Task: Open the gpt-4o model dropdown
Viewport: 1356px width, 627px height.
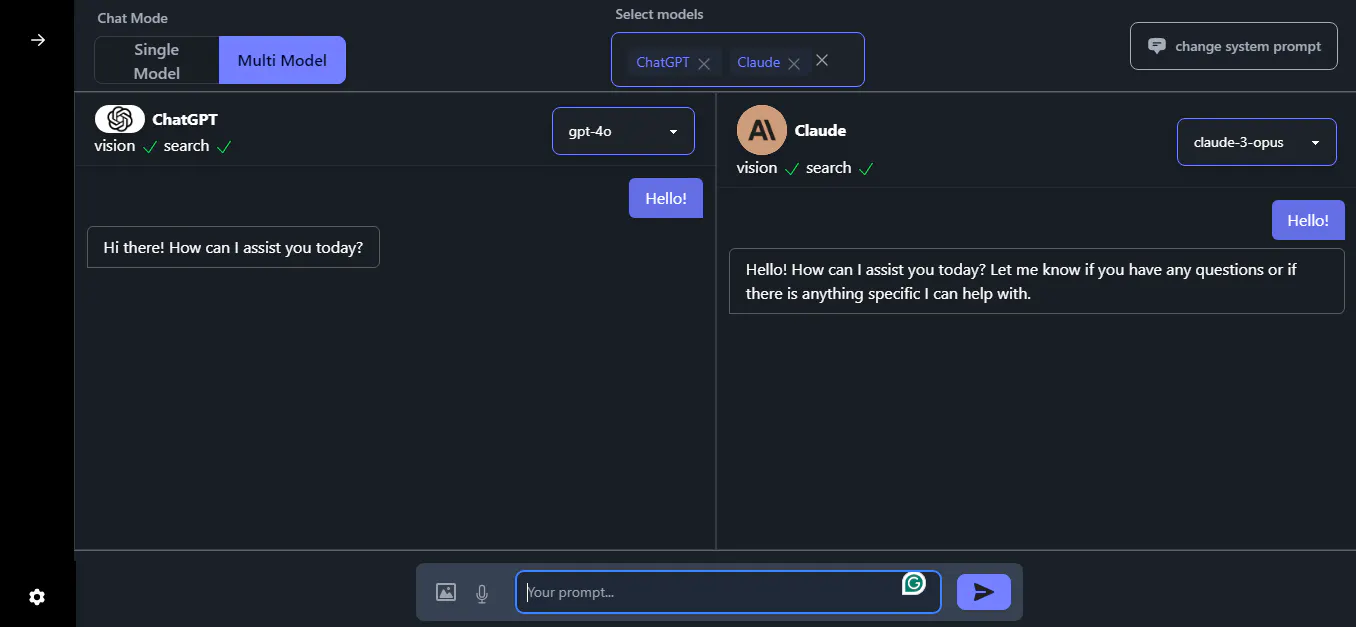Action: coord(623,131)
